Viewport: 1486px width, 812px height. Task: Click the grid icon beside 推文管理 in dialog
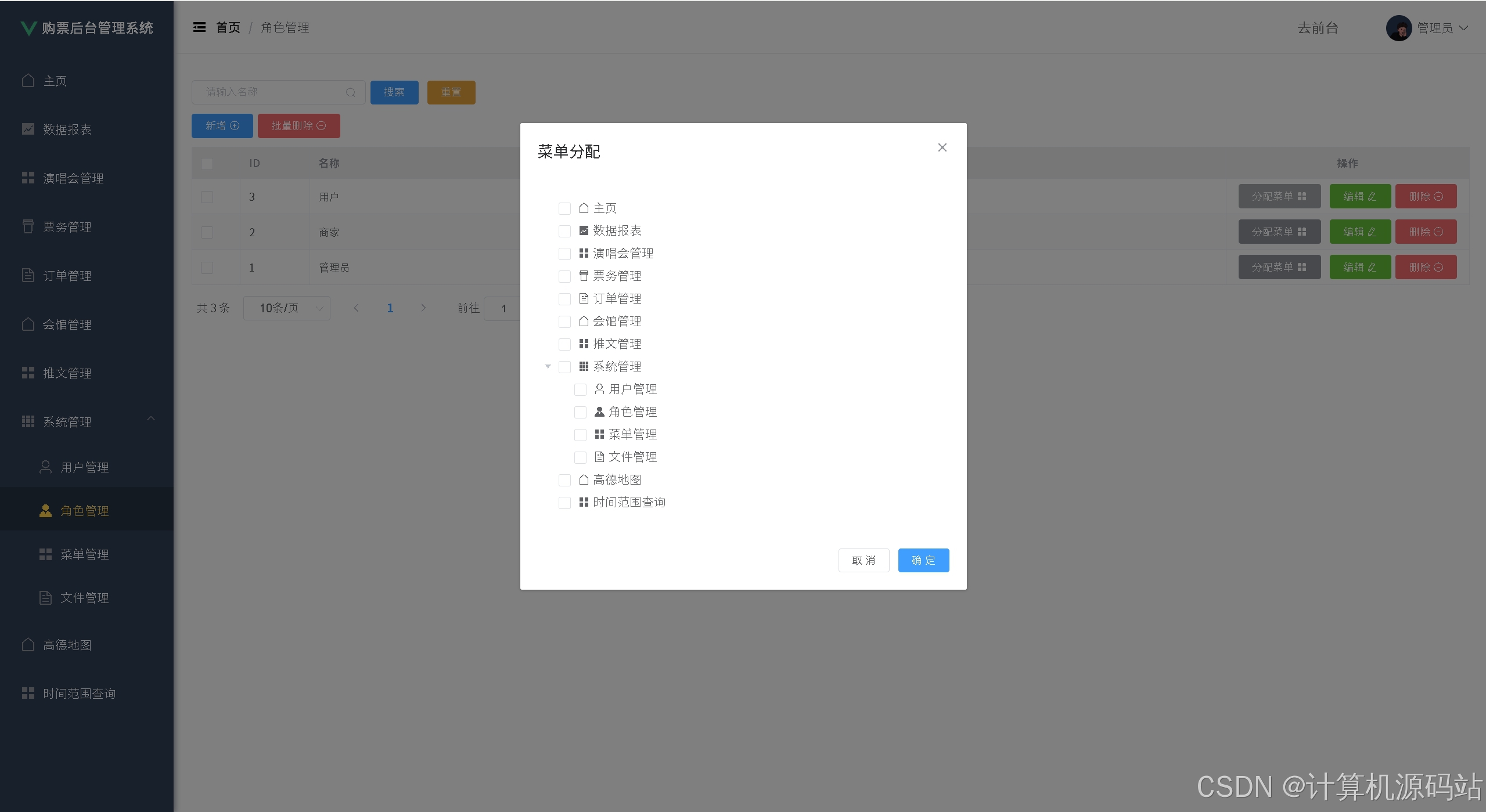(x=584, y=344)
